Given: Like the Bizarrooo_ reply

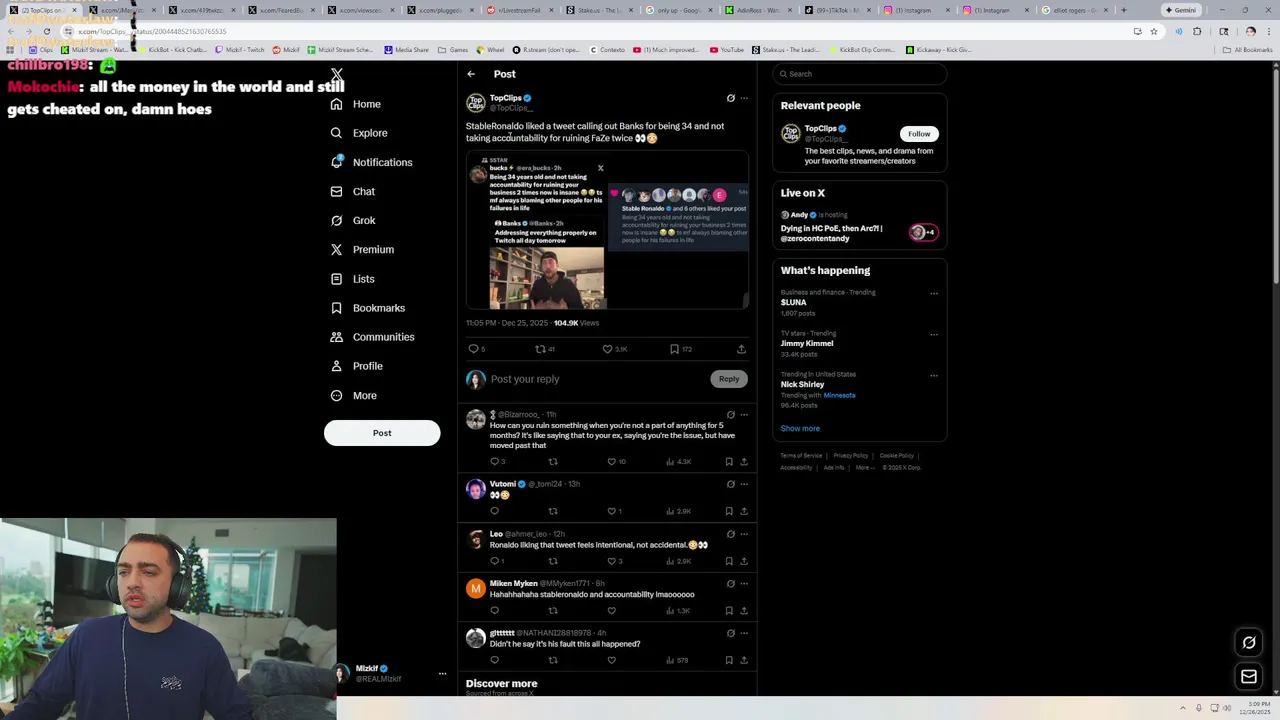Looking at the screenshot, I should coord(611,462).
